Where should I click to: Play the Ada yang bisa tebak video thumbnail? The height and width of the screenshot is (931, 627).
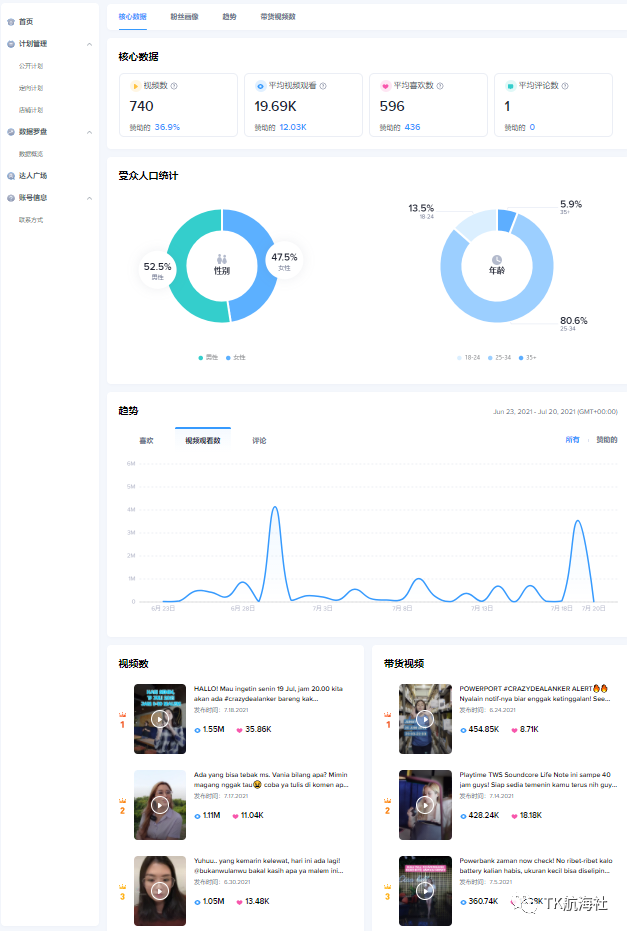point(160,805)
